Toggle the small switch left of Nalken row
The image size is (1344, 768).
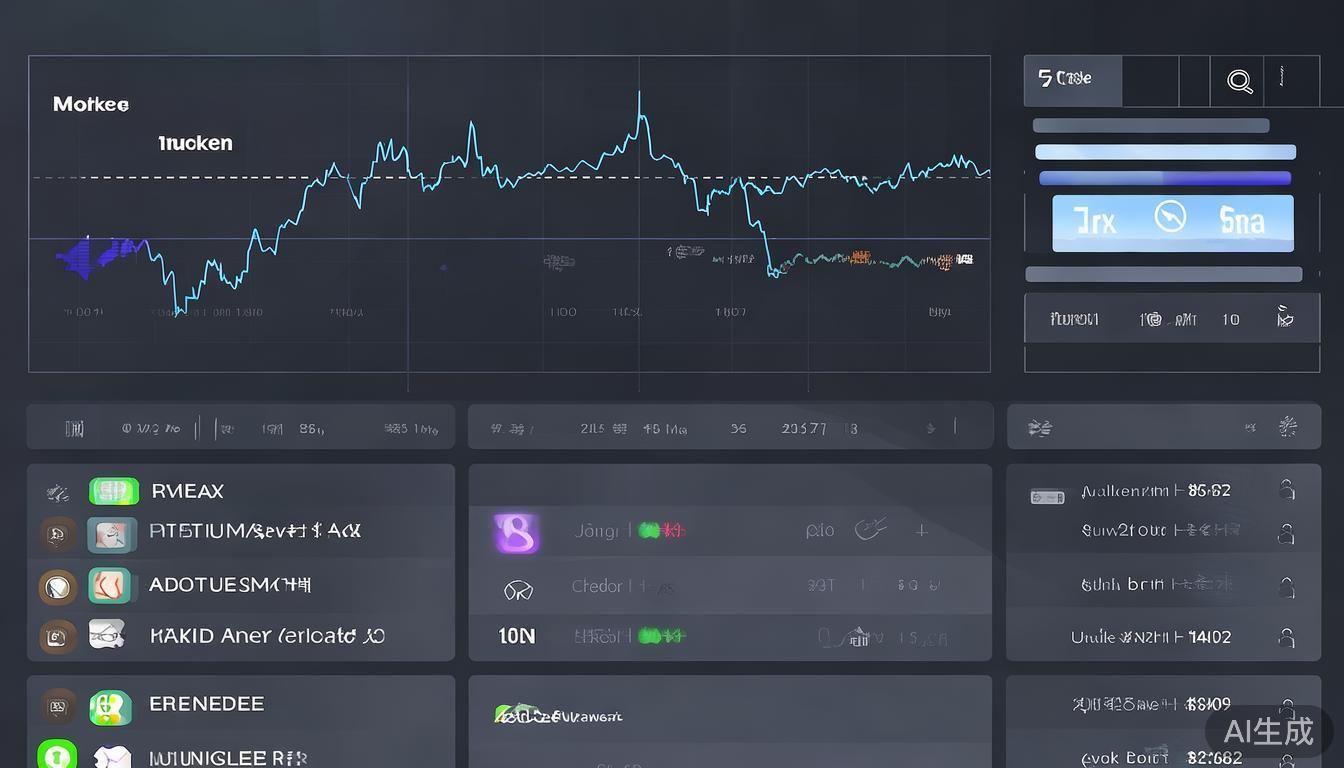[x=1047, y=496]
